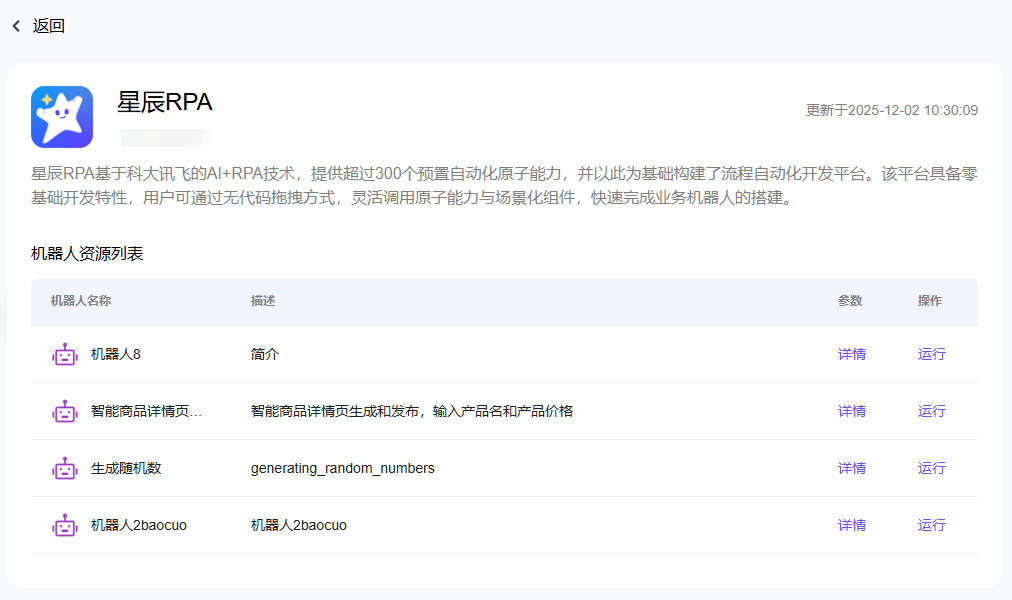Run the 机器人8 robot

(931, 354)
